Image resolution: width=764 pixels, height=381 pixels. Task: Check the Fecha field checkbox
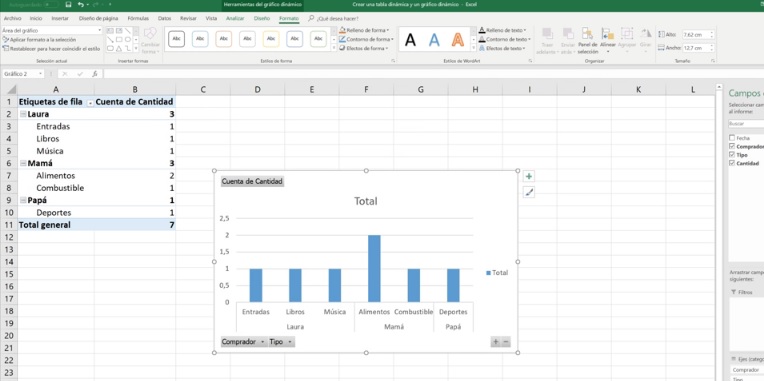click(732, 138)
